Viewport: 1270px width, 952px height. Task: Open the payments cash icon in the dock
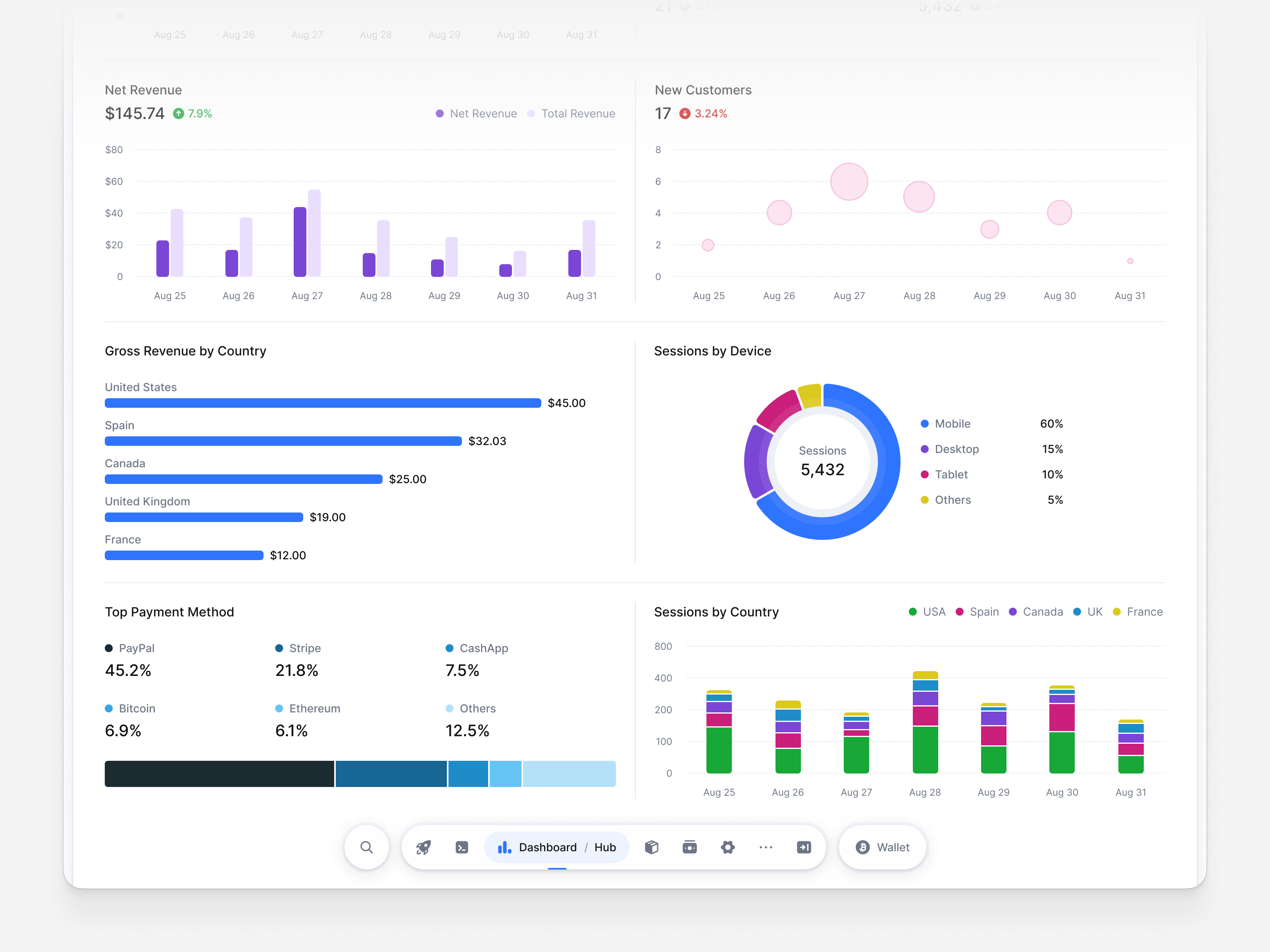(689, 847)
